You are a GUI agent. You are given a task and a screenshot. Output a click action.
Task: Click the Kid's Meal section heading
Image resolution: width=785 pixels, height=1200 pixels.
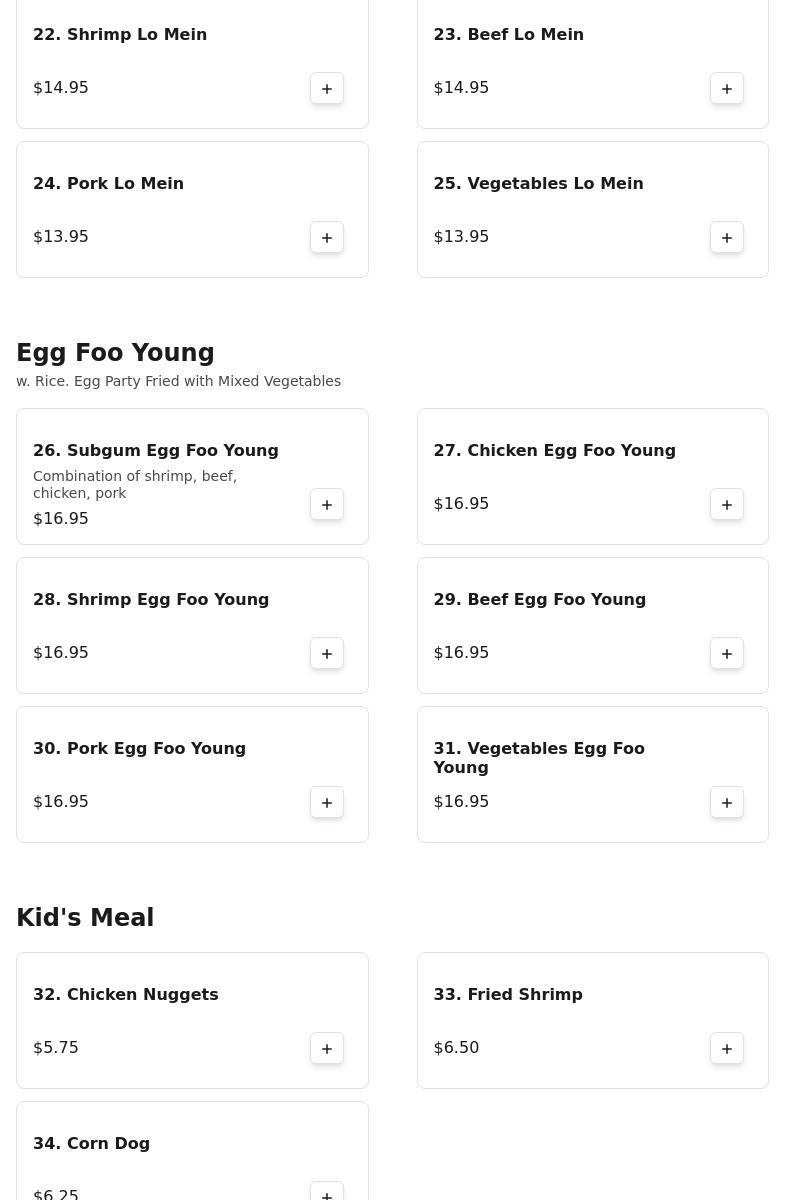(85, 918)
